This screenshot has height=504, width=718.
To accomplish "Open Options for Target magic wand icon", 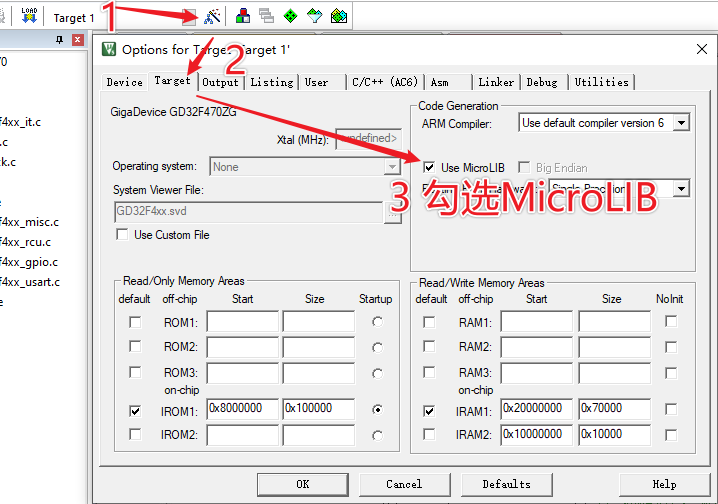I will pos(212,16).
